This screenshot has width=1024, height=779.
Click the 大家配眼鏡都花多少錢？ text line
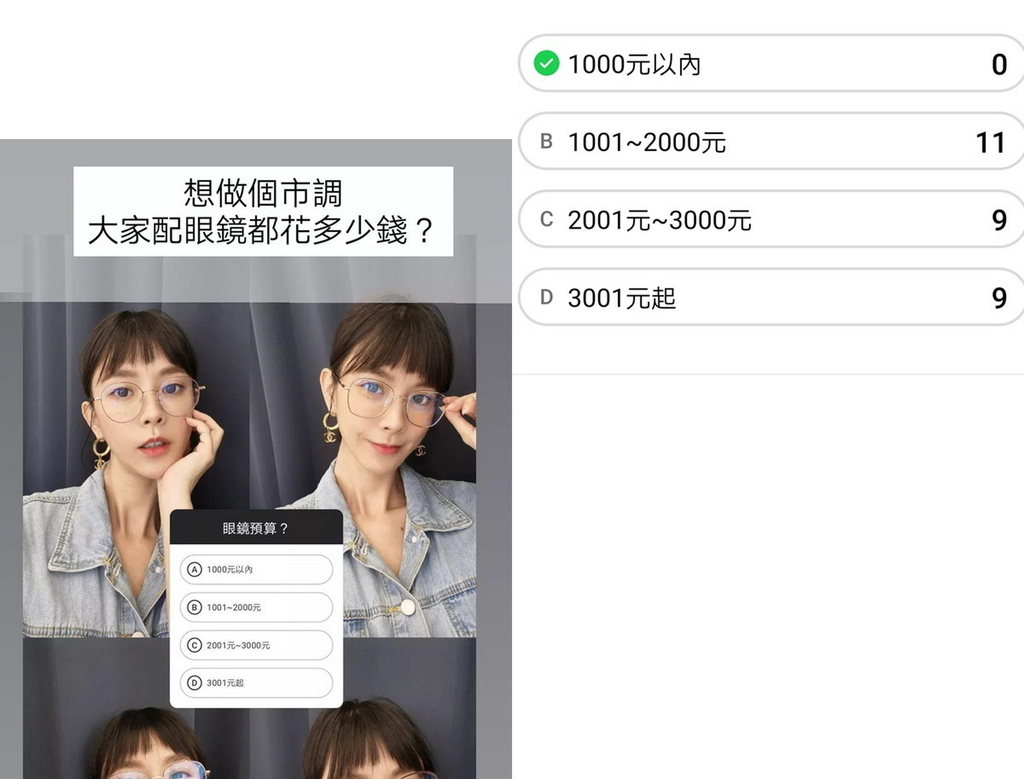(x=261, y=231)
